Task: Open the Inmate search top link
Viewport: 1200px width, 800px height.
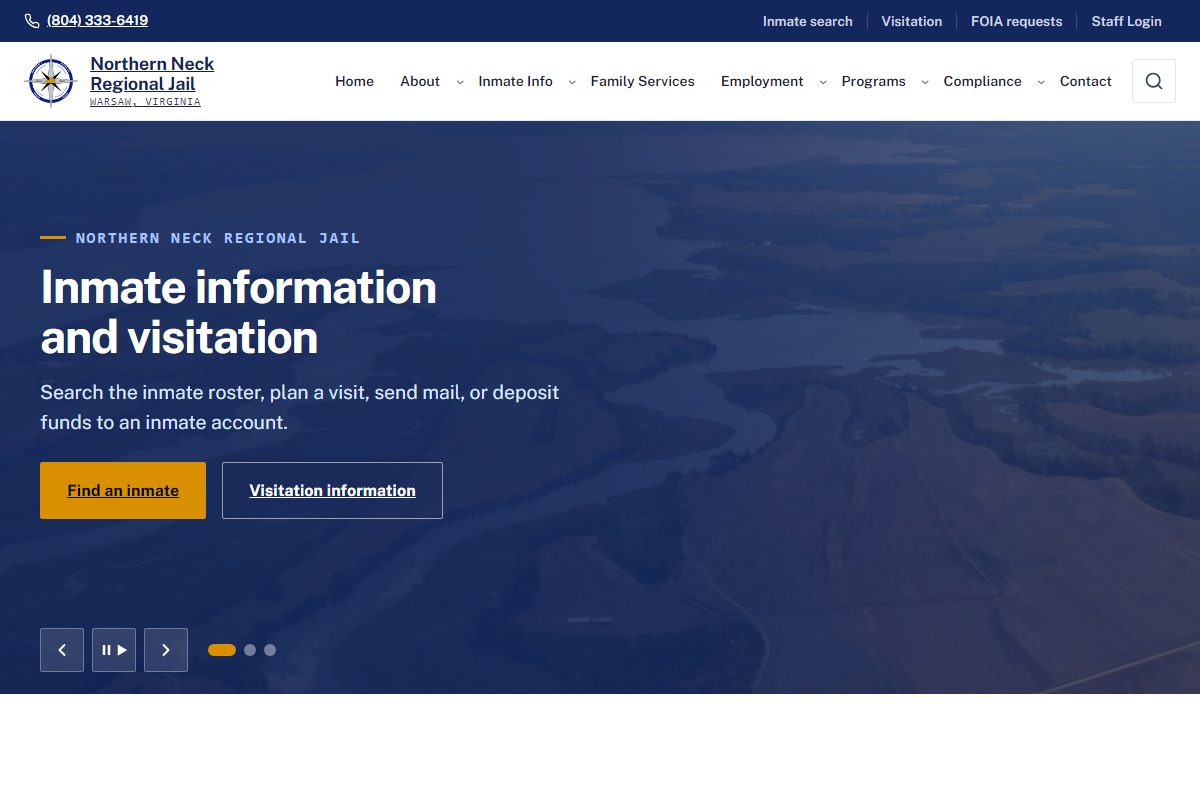Action: pos(808,21)
